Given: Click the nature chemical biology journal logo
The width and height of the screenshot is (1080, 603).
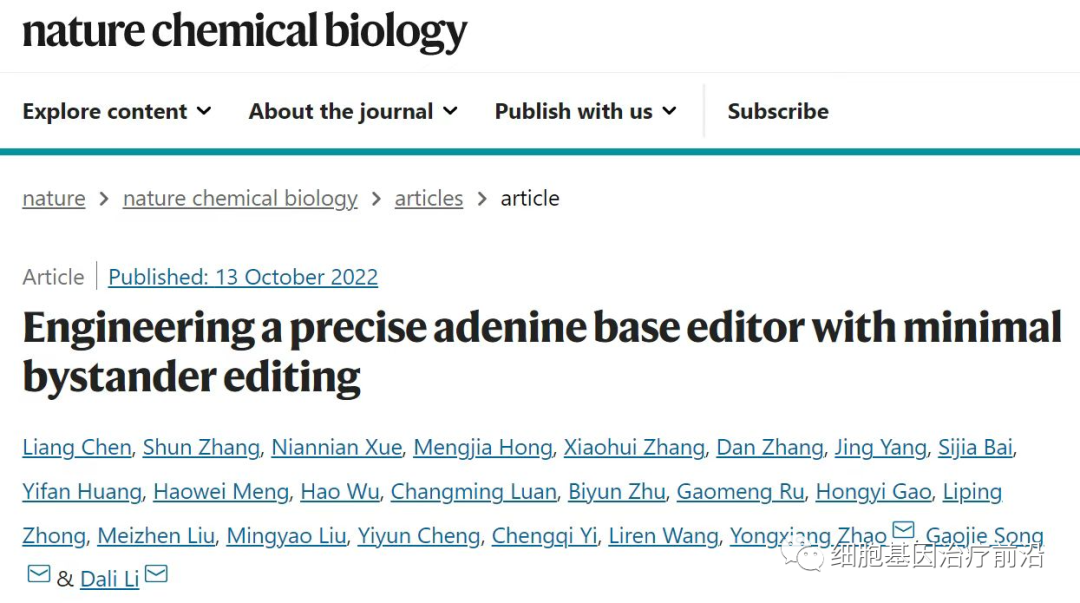Looking at the screenshot, I should coord(244,32).
